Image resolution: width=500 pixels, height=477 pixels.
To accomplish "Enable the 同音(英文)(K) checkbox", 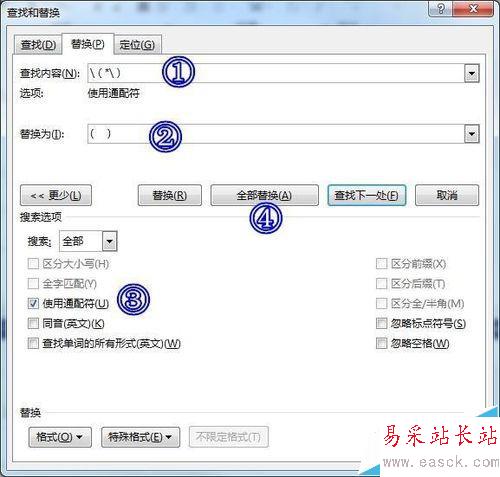I will click(x=33, y=323).
